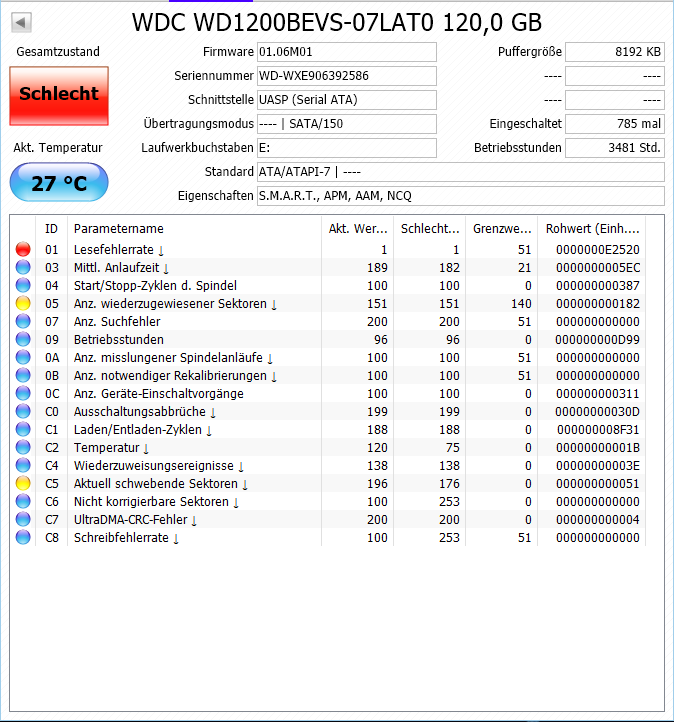The height and width of the screenshot is (722, 674).
Task: Click status icon for misslungener Spindelanläufe
Action: point(23,357)
